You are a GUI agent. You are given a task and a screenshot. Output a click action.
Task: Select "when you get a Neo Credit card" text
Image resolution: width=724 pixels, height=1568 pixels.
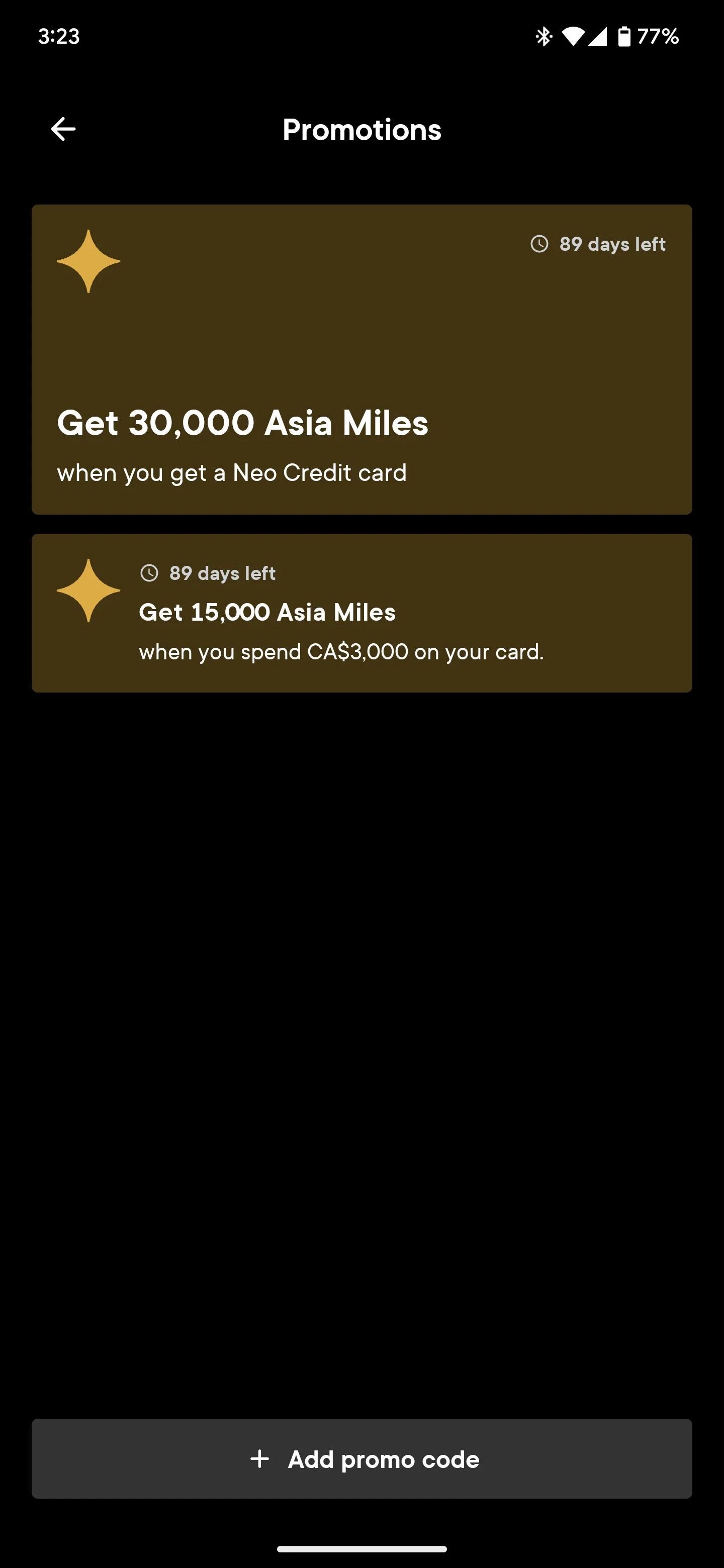(231, 473)
